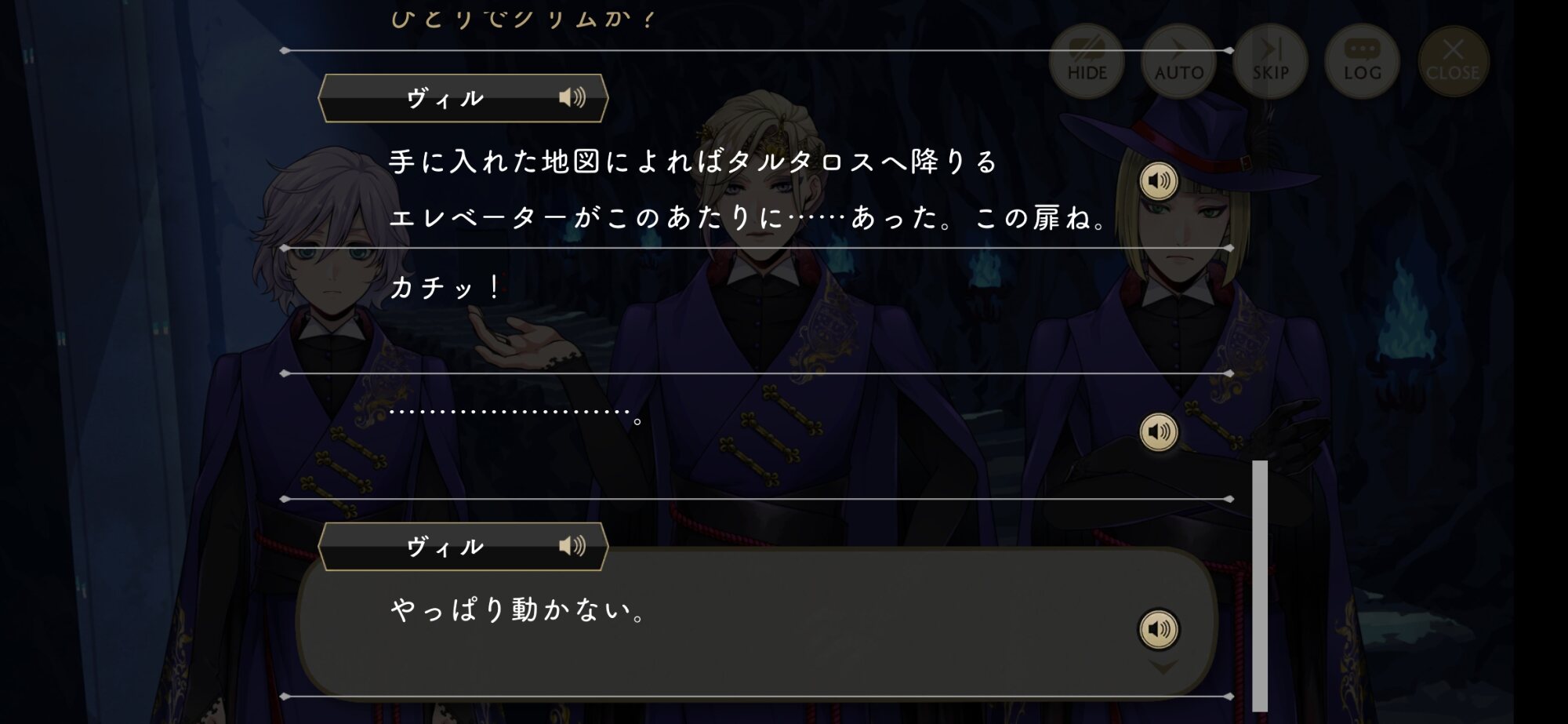Close the log with CLOSE button
The width and height of the screenshot is (1568, 724).
[x=1453, y=60]
